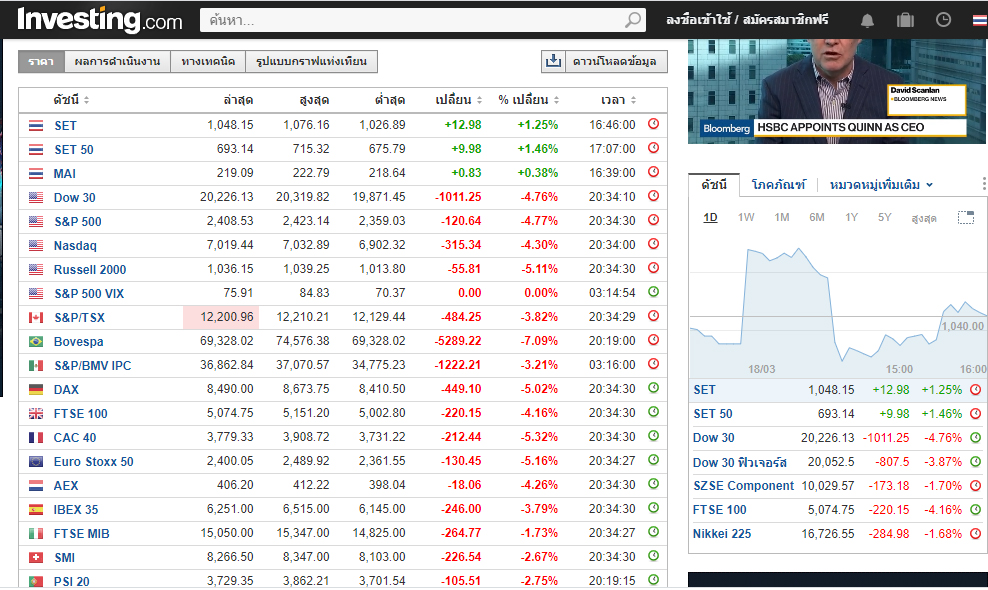Click the login / free signup link

tap(747, 20)
